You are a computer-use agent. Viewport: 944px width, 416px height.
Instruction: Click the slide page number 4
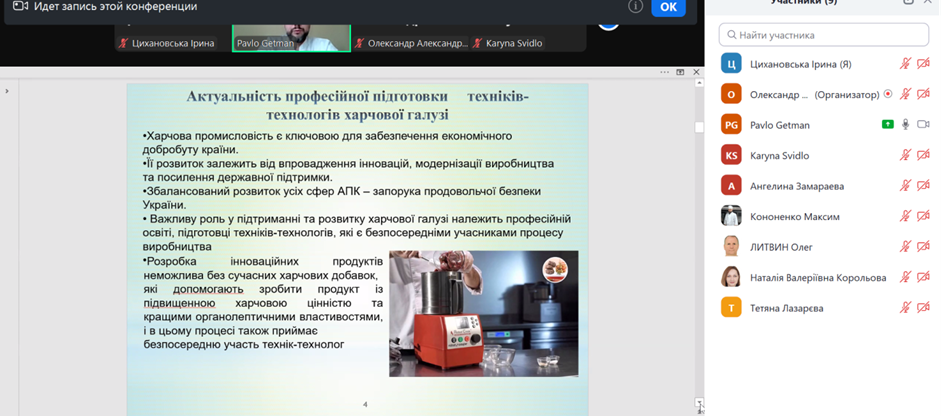point(365,405)
